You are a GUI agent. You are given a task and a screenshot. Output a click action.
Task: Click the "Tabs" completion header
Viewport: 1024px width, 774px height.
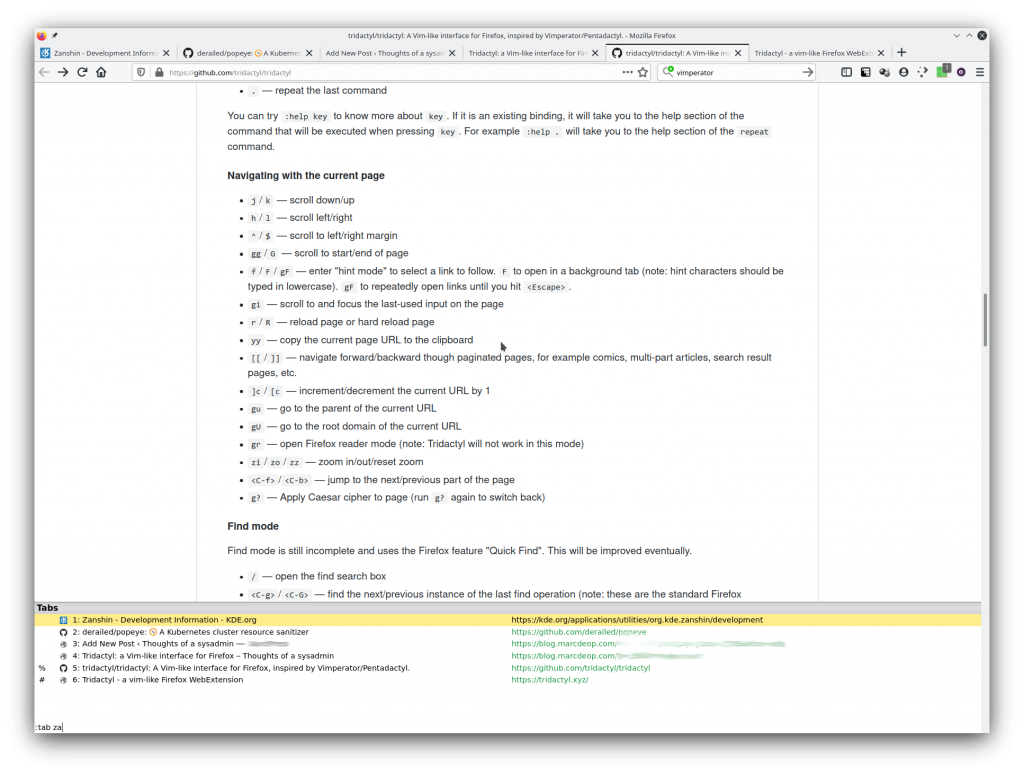point(47,607)
